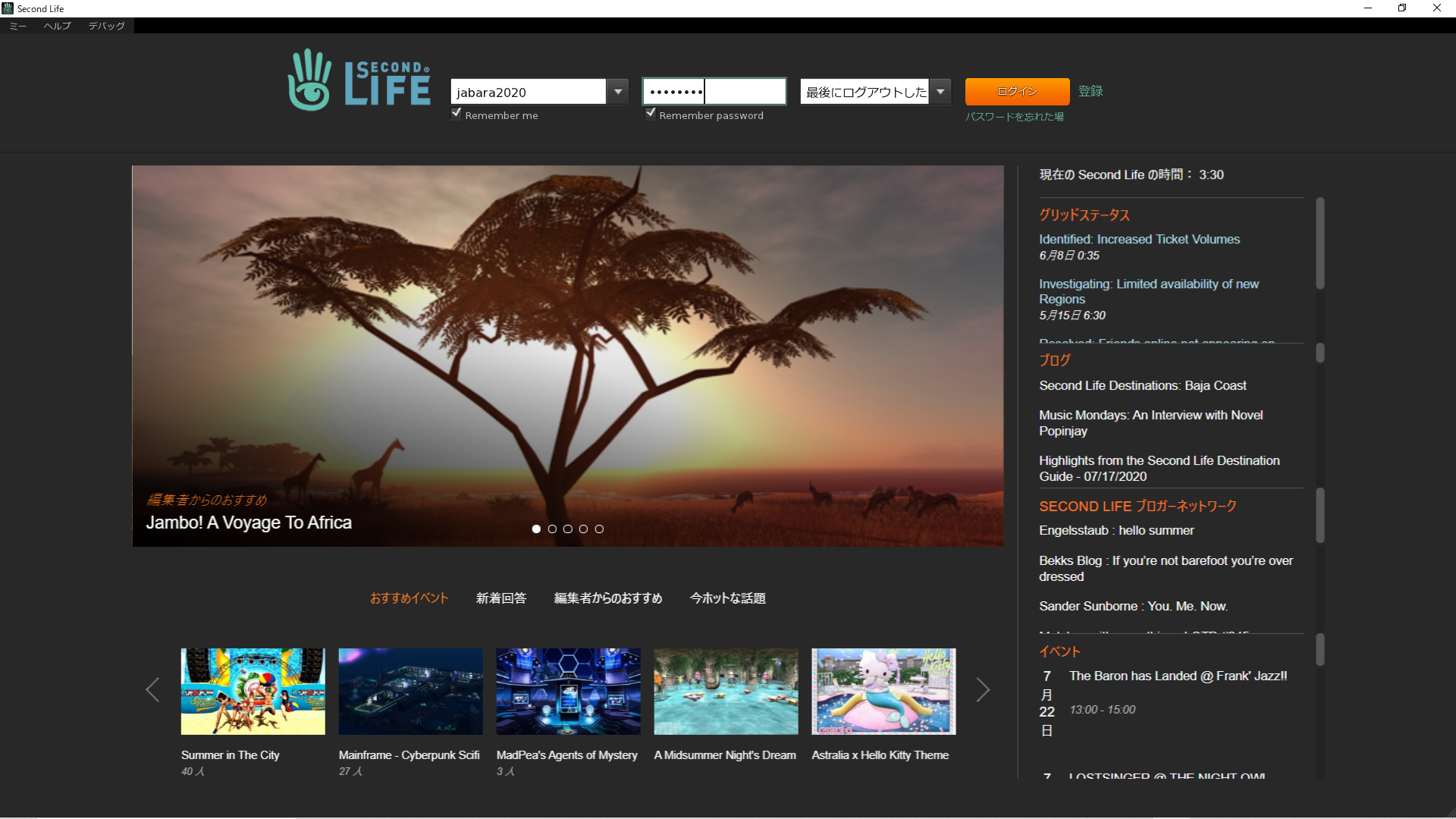Click the イベント events heading
This screenshot has height=819, width=1456.
click(1060, 652)
